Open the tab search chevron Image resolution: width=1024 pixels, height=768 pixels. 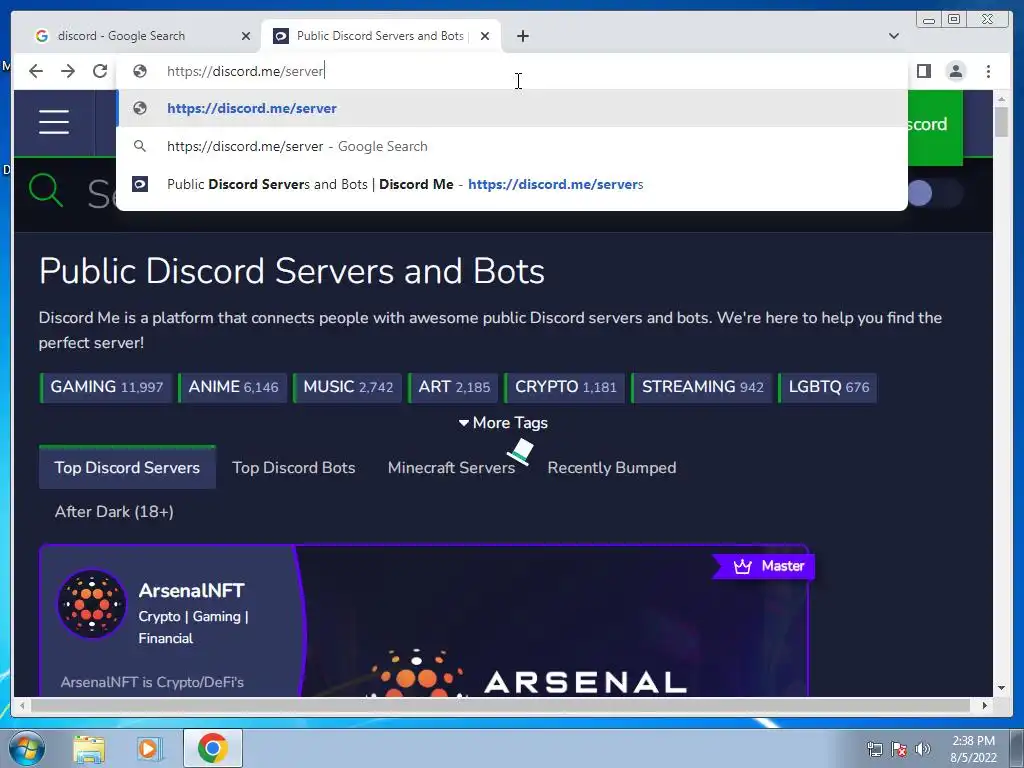pos(894,36)
